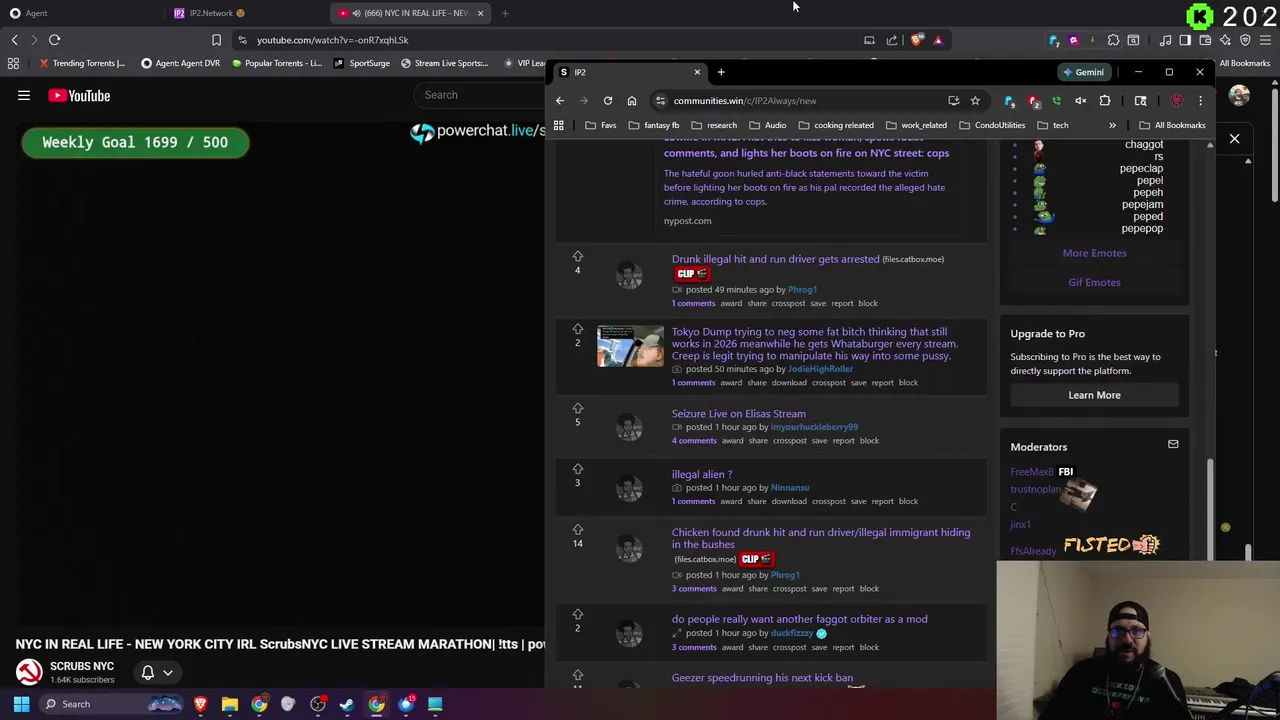Upvote the 'illegal alien ?' post
The height and width of the screenshot is (720, 1280).
[577, 469]
